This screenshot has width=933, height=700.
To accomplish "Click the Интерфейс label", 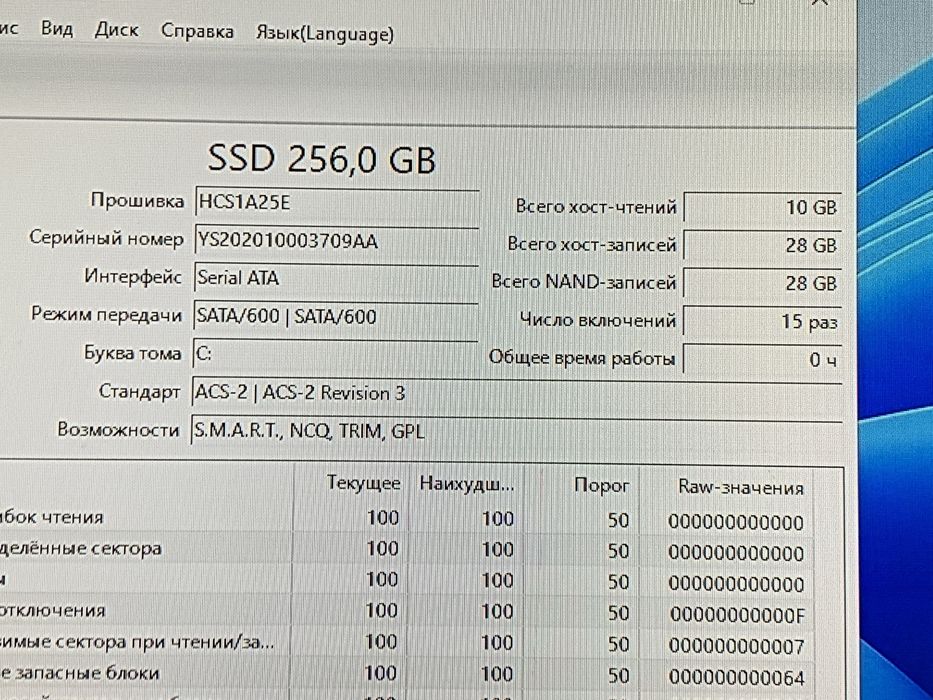I will 133,276.
